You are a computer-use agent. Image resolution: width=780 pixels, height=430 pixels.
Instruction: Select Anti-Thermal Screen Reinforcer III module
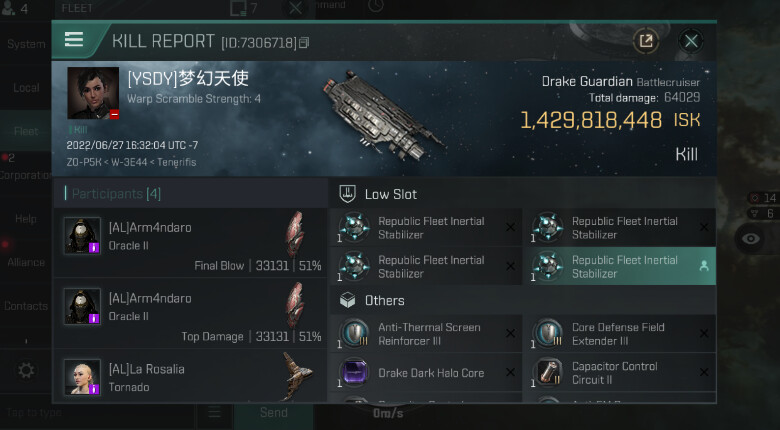pos(425,334)
